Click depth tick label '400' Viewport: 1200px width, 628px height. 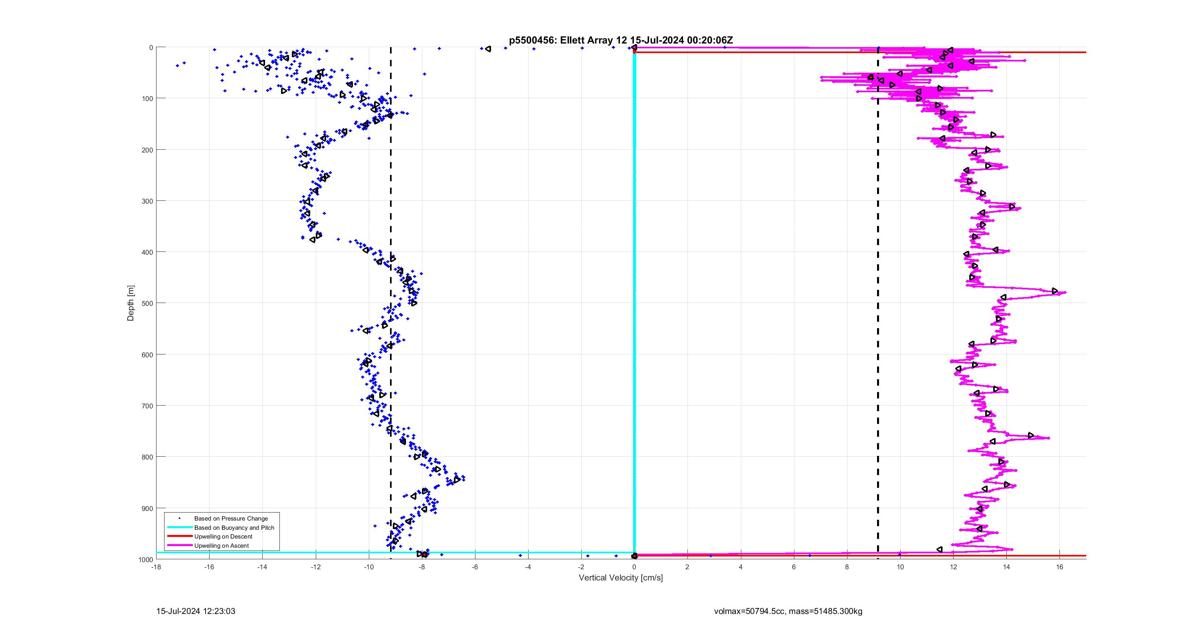pos(145,252)
